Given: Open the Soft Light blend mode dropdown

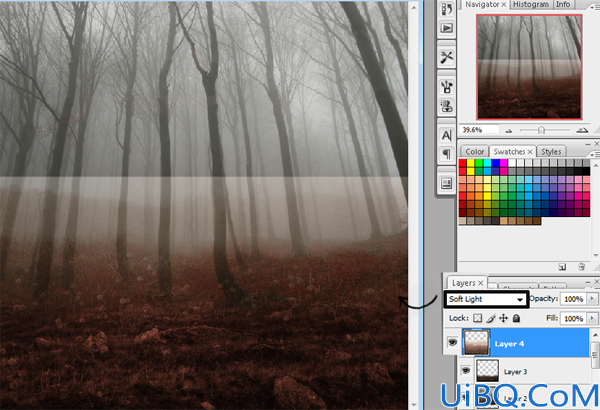Looking at the screenshot, I should pos(486,299).
